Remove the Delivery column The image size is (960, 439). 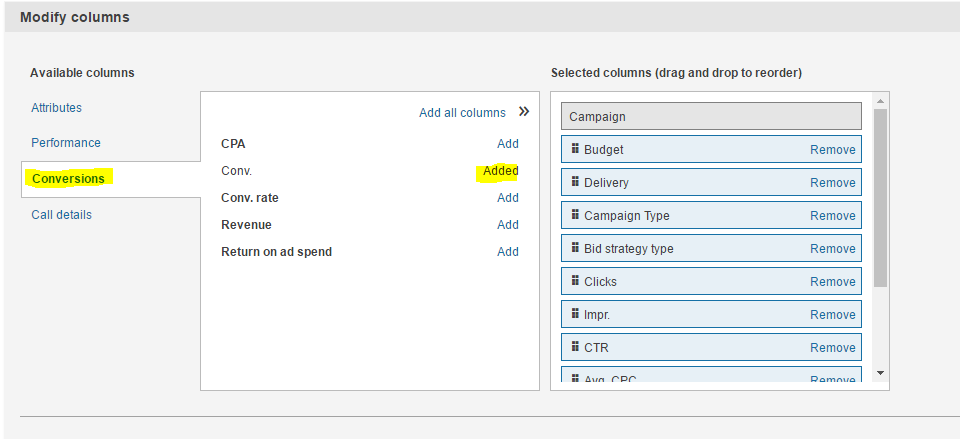coord(833,183)
